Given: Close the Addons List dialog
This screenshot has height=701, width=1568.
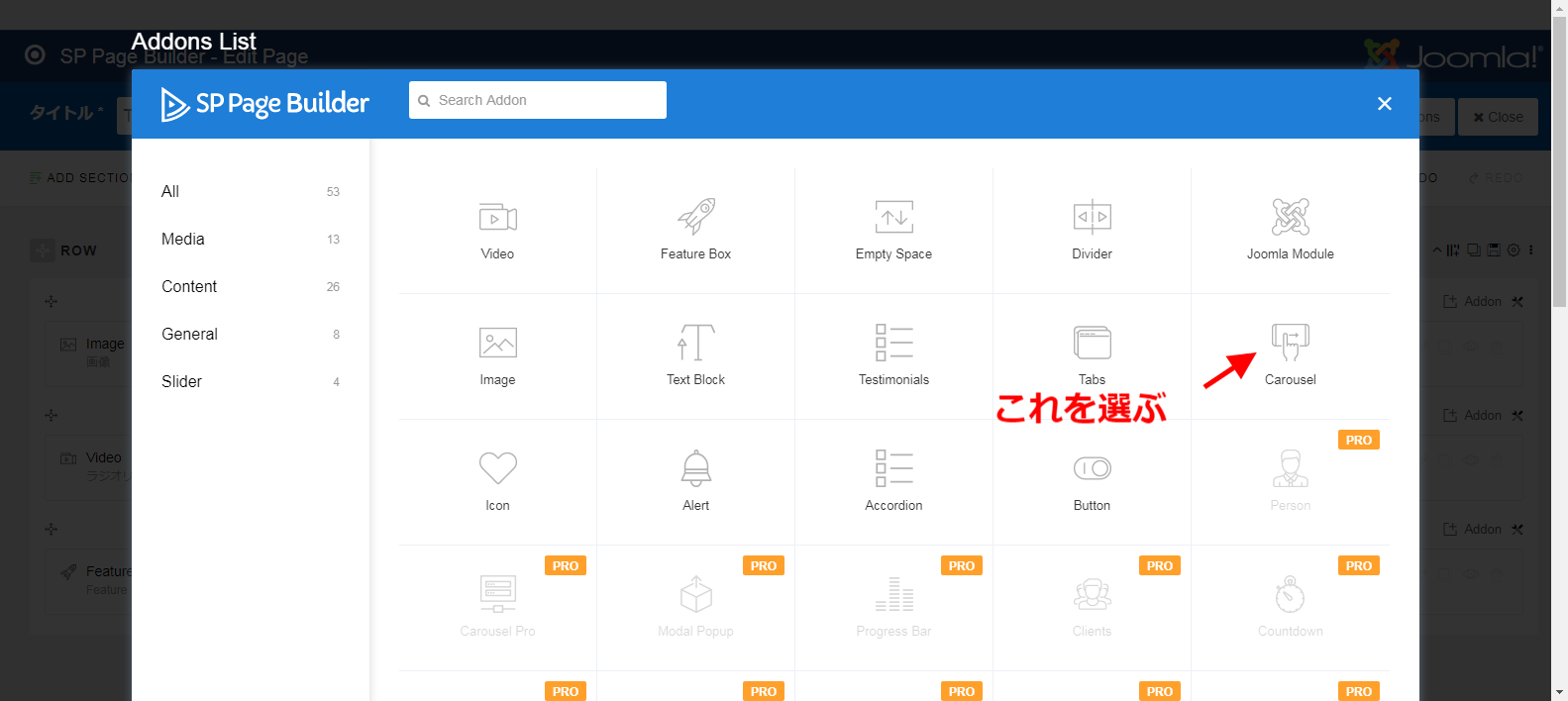Looking at the screenshot, I should coord(1385,103).
